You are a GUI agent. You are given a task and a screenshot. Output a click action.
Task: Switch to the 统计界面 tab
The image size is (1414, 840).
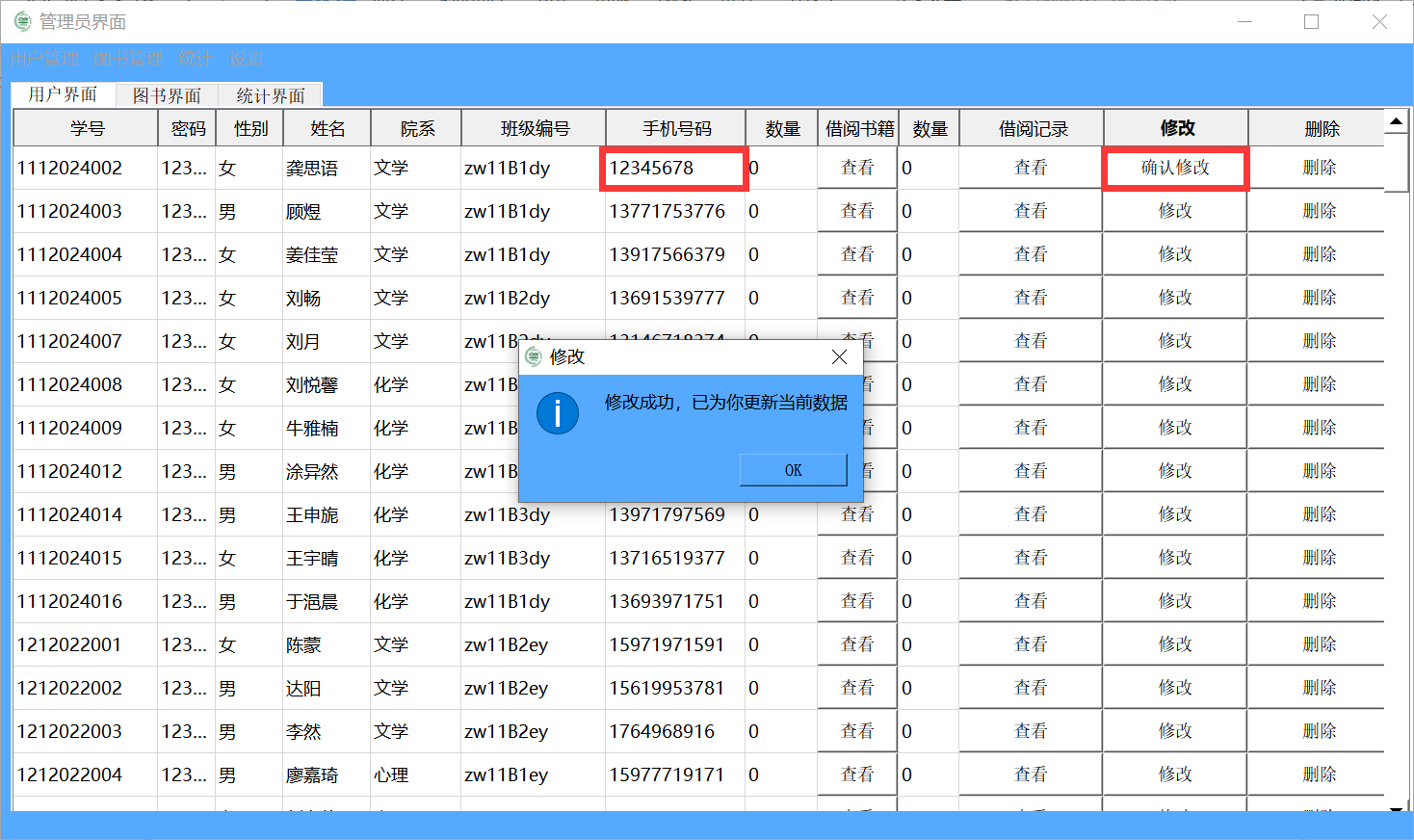[271, 95]
